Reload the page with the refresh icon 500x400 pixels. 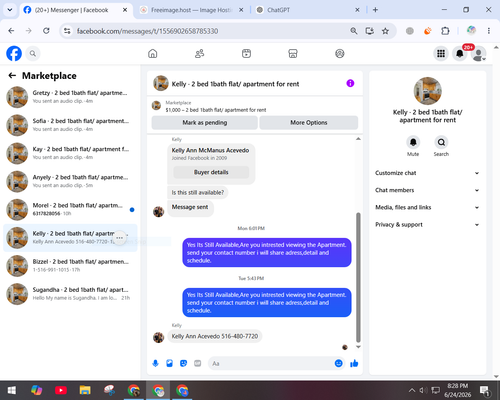click(46, 31)
